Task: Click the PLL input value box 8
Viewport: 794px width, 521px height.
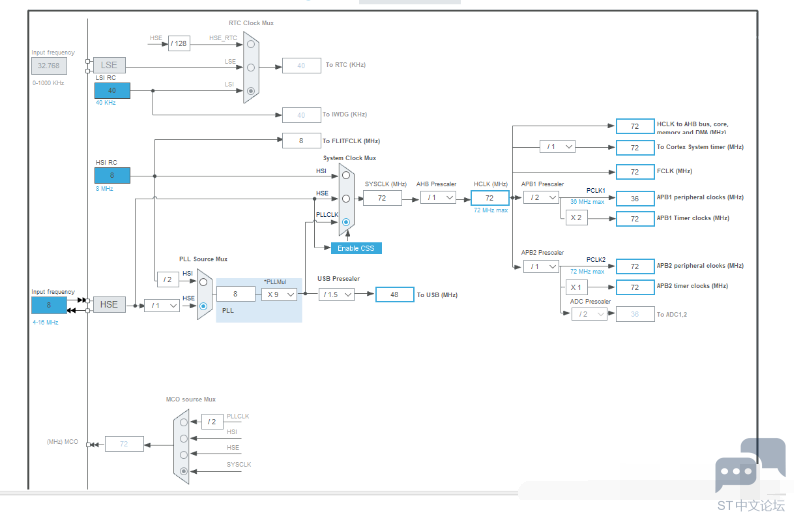Action: click(x=235, y=294)
